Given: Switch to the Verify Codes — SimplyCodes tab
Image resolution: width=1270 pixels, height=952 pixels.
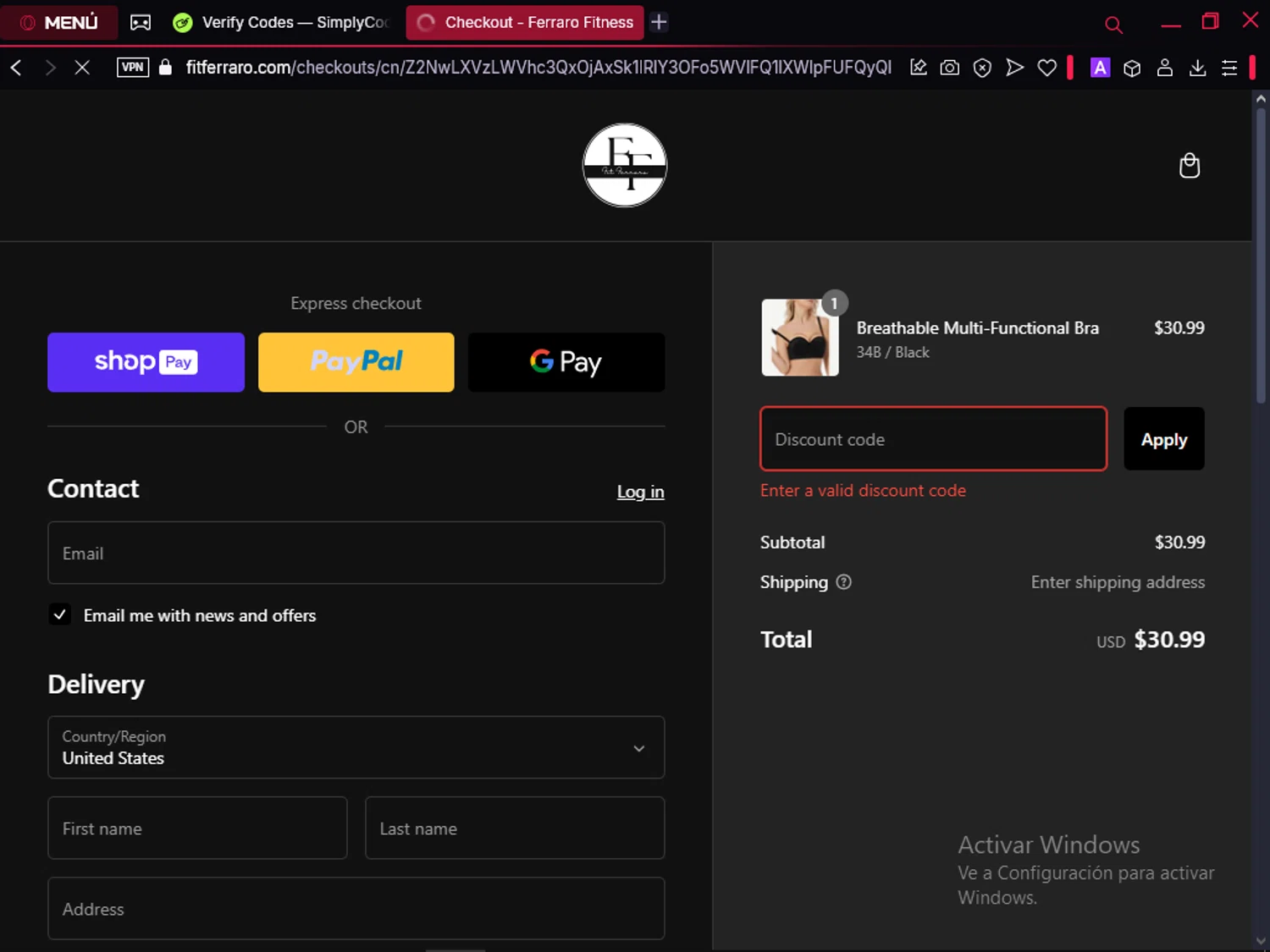Looking at the screenshot, I should tap(281, 23).
